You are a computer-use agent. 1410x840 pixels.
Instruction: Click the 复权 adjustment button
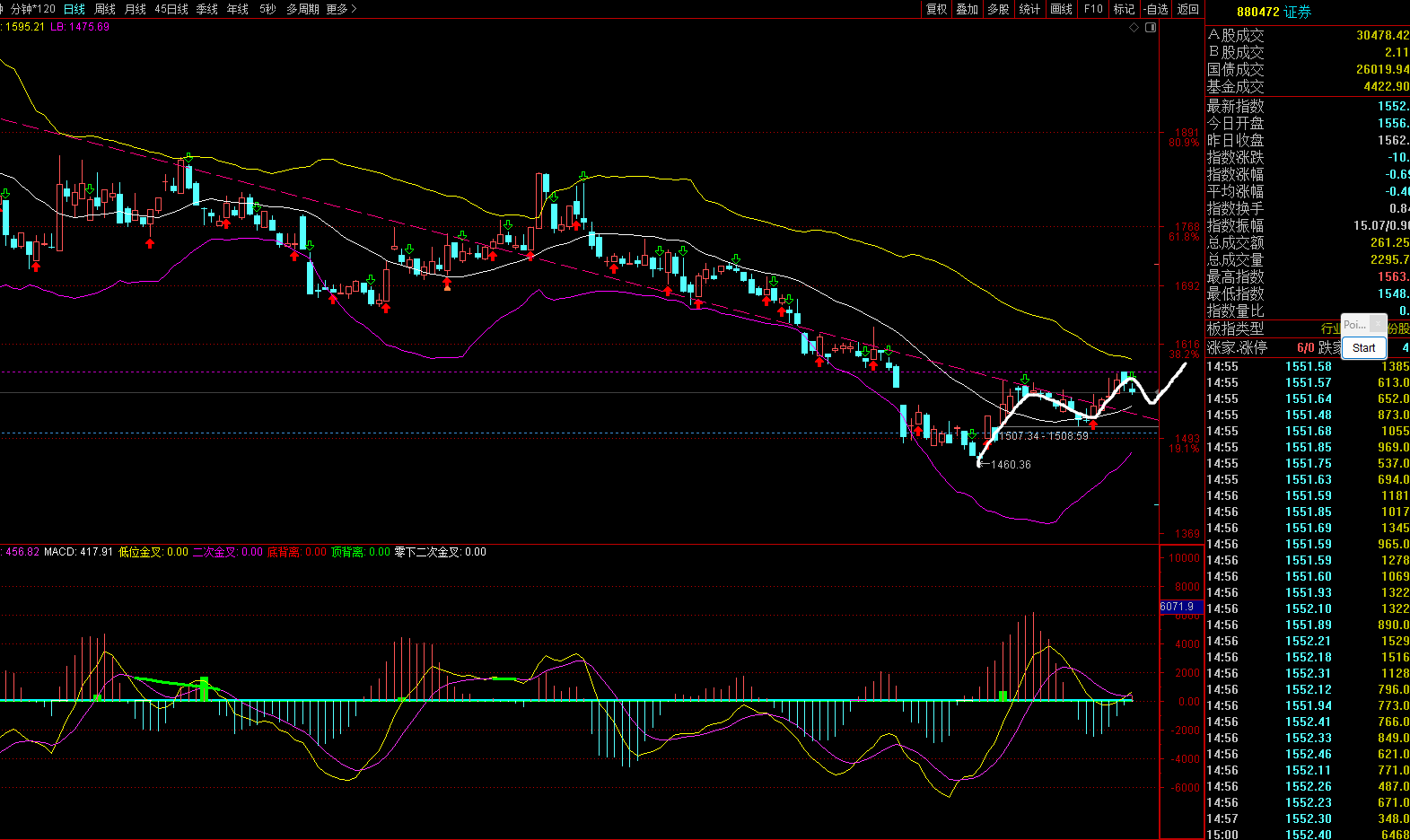pos(937,9)
